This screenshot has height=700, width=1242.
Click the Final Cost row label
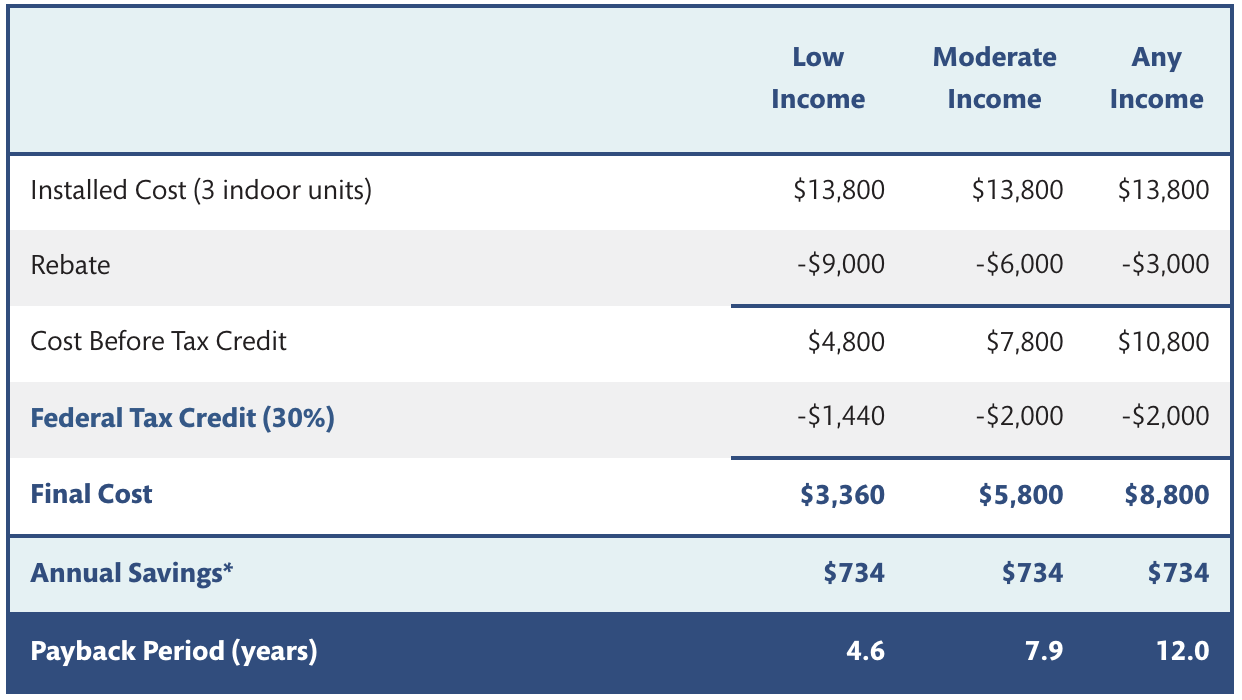click(91, 494)
